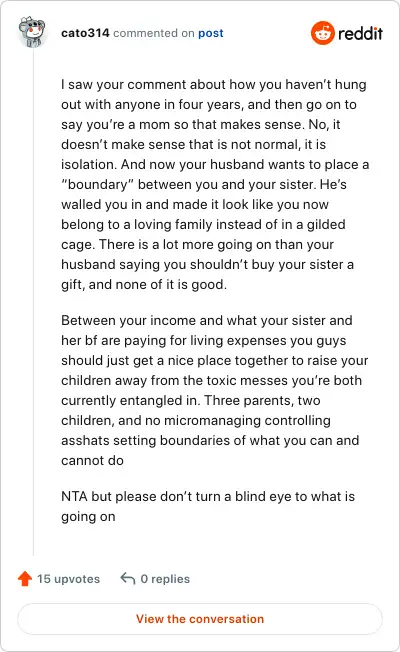Click the paragraph beginning "Between your income"

coord(215,390)
